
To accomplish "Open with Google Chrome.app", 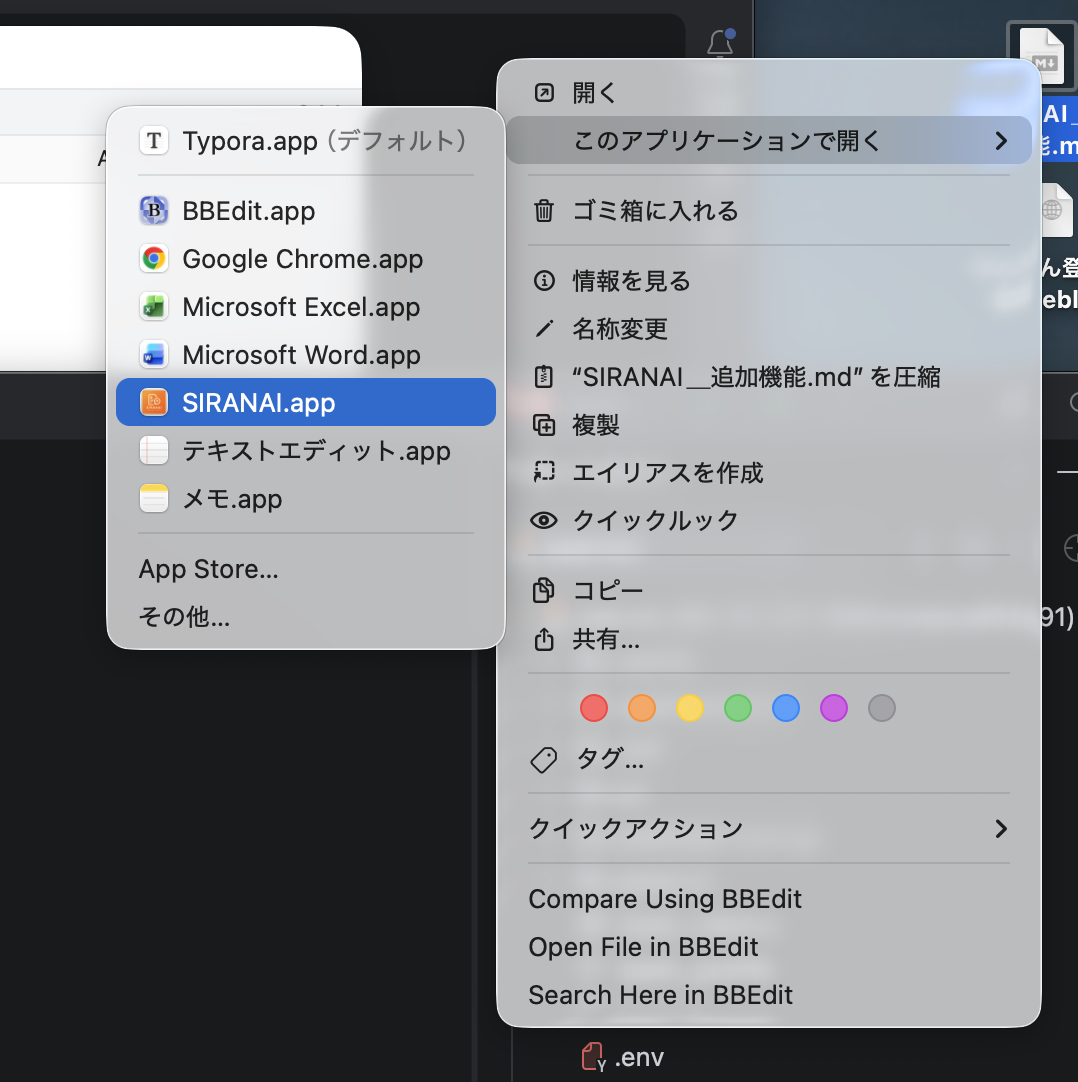I will pos(306,259).
